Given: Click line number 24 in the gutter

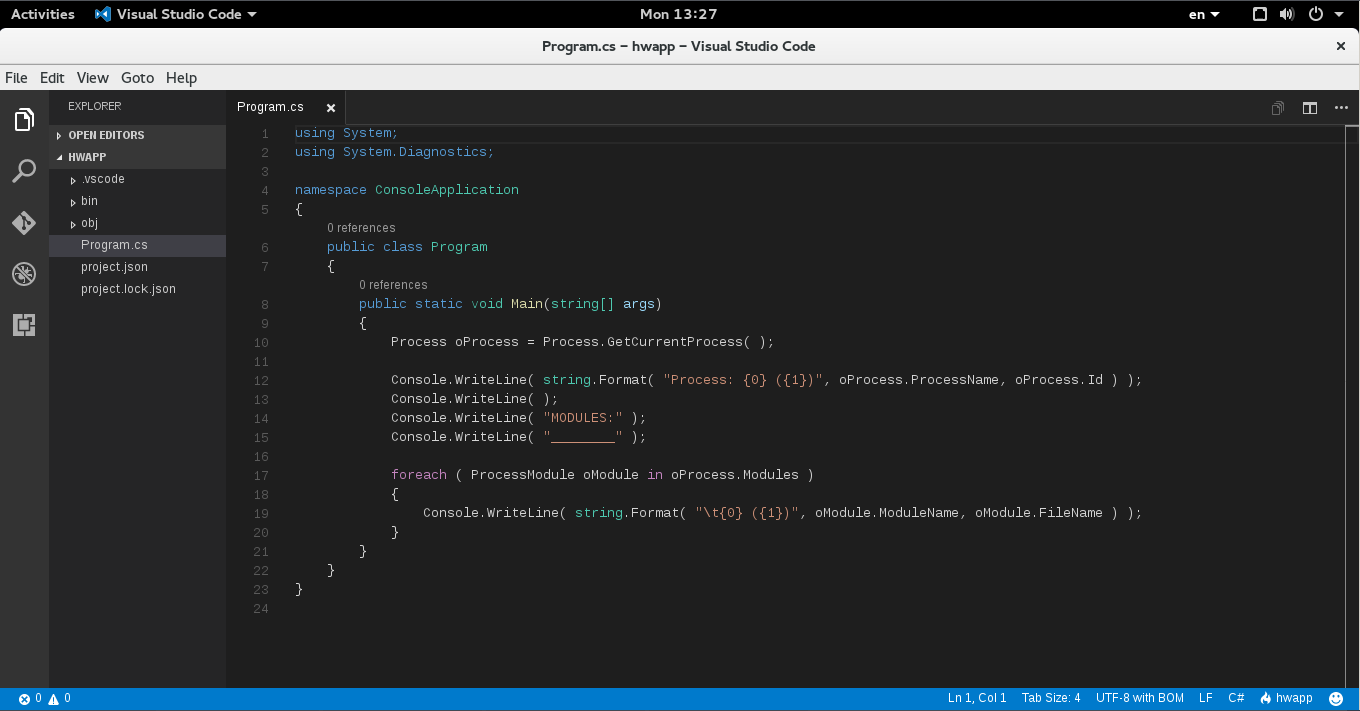Looking at the screenshot, I should (x=262, y=608).
